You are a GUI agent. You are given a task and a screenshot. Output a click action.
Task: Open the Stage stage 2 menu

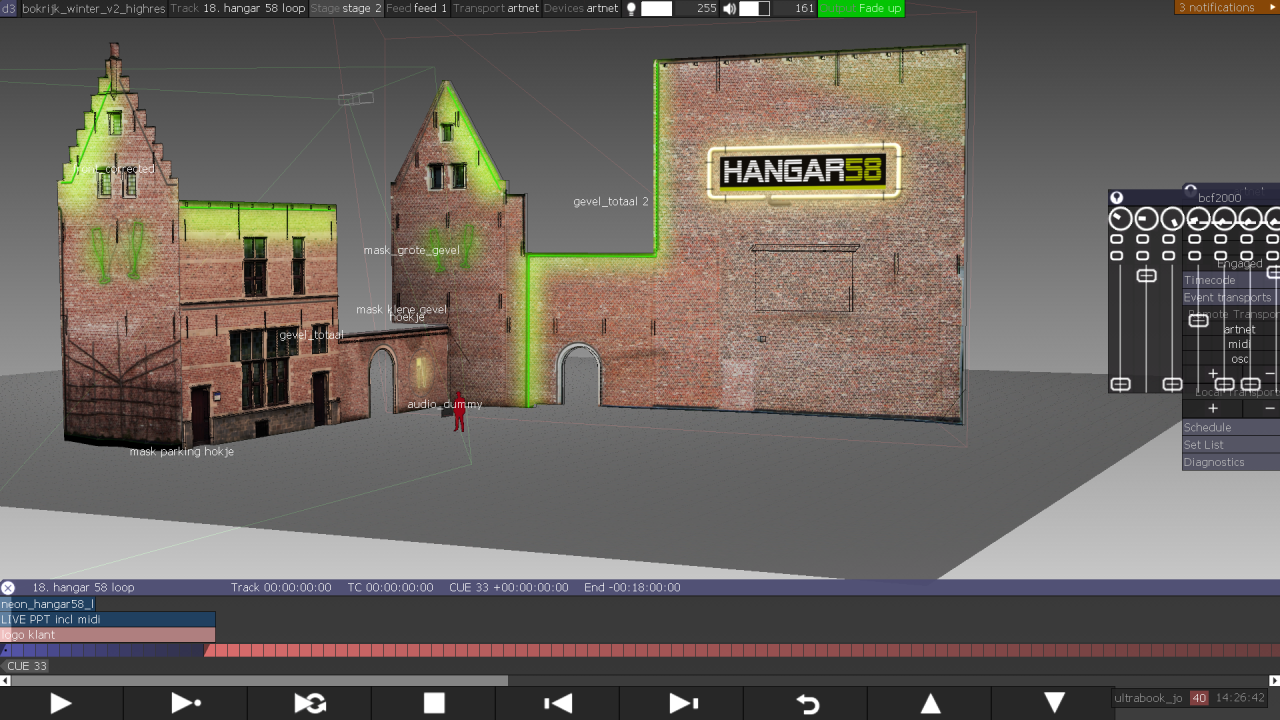pyautogui.click(x=346, y=8)
